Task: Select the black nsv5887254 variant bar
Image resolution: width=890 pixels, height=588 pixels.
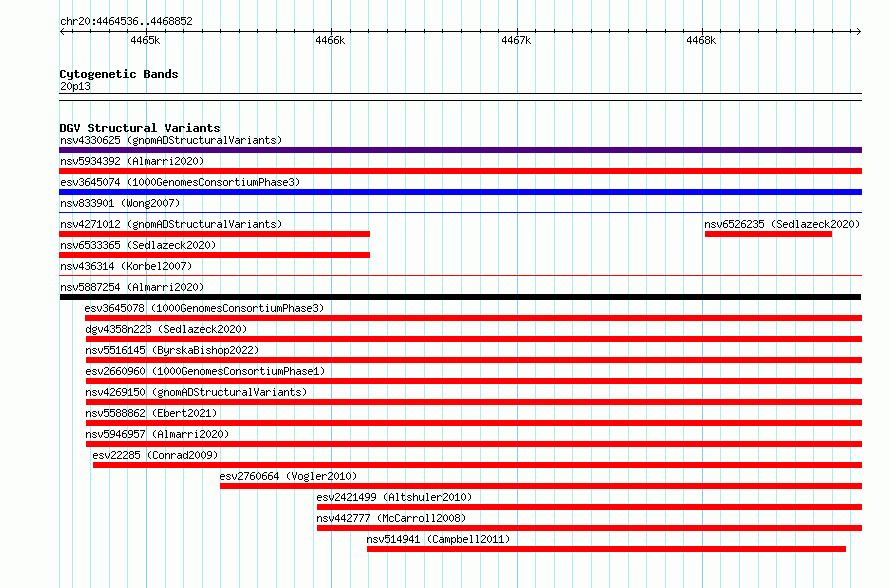Action: pos(460,297)
